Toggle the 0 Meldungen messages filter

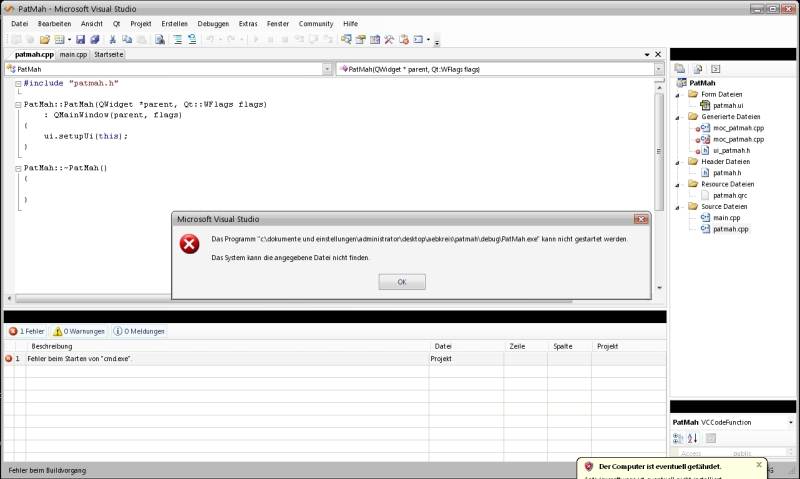click(139, 331)
